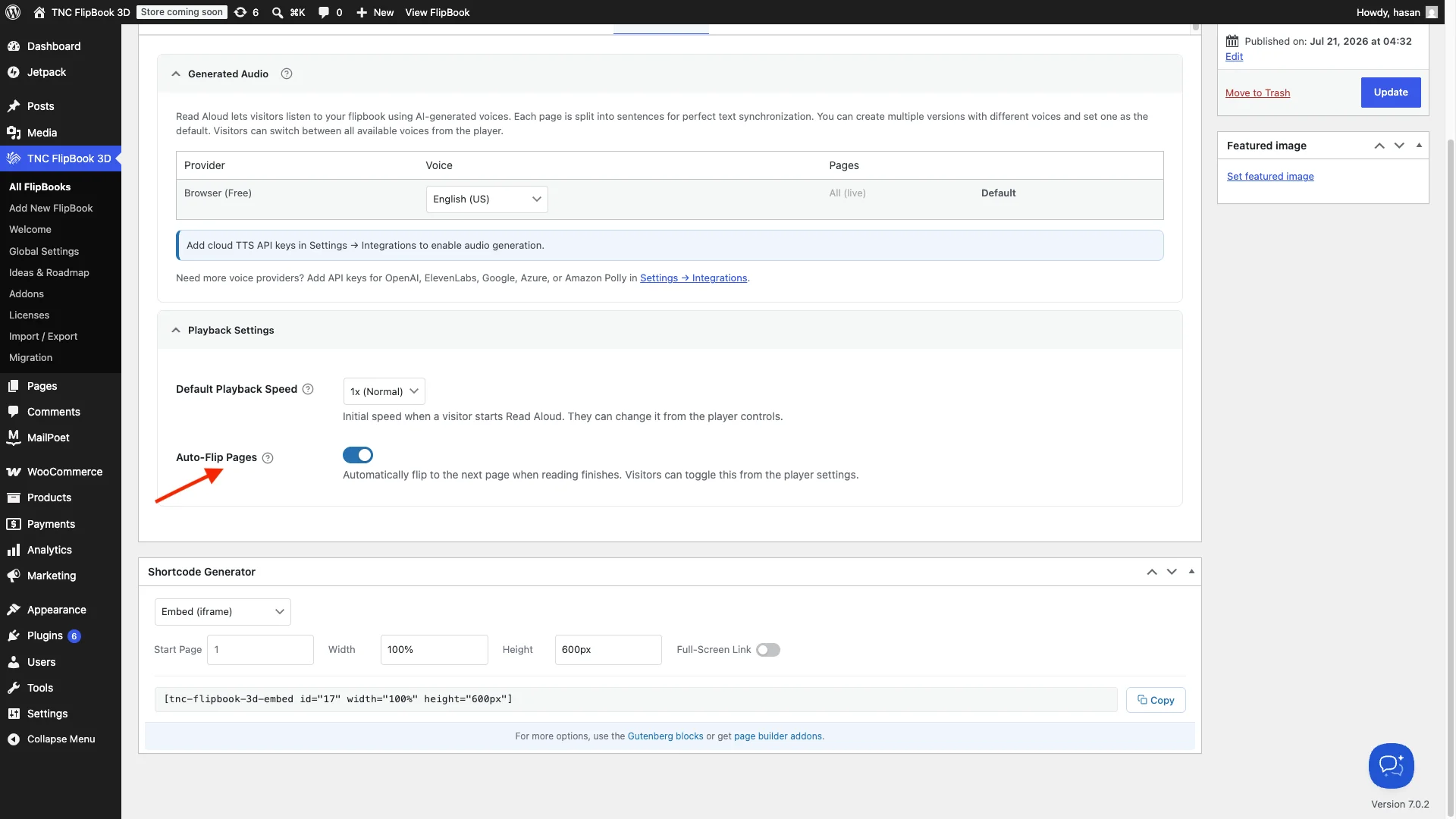
Task: Click the Move to Trash link
Action: pyautogui.click(x=1257, y=93)
